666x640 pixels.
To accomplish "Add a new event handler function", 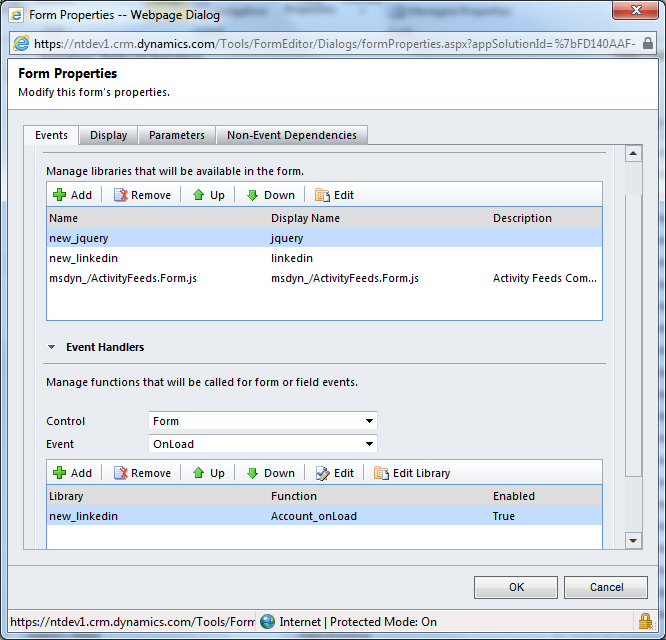I will click(72, 473).
